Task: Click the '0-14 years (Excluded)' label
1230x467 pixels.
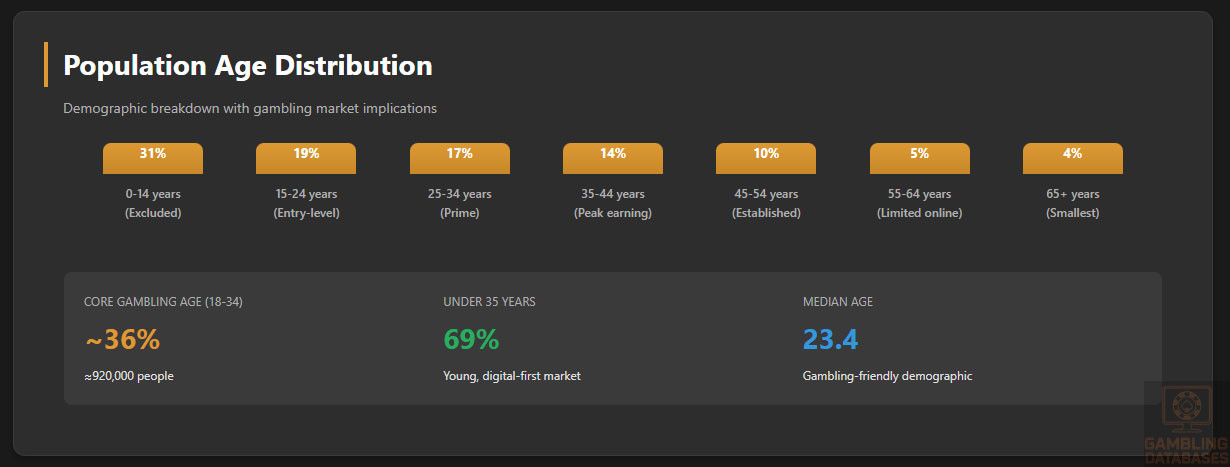Action: click(x=153, y=203)
